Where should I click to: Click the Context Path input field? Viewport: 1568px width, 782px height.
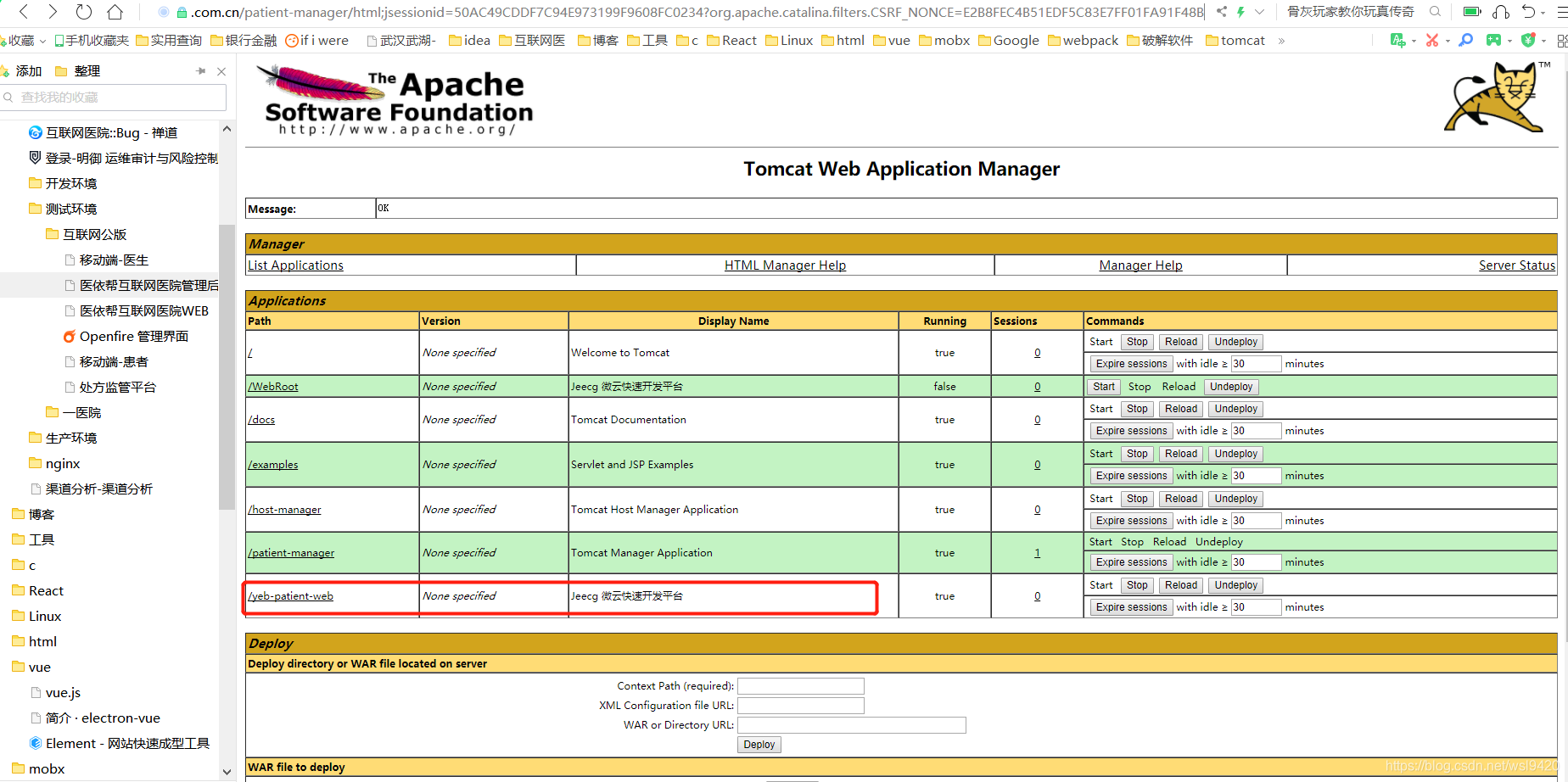tap(800, 686)
